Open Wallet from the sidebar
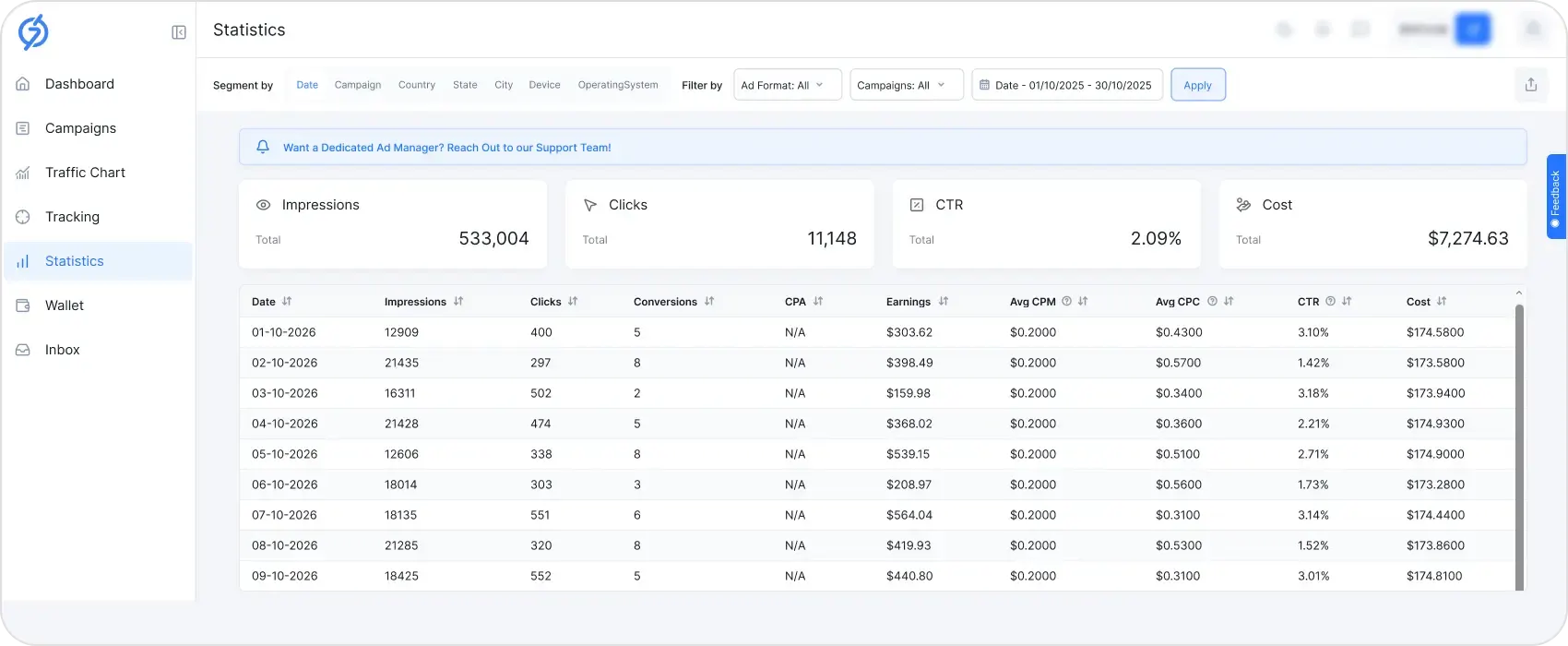The height and width of the screenshot is (646, 1568). pyautogui.click(x=99, y=305)
